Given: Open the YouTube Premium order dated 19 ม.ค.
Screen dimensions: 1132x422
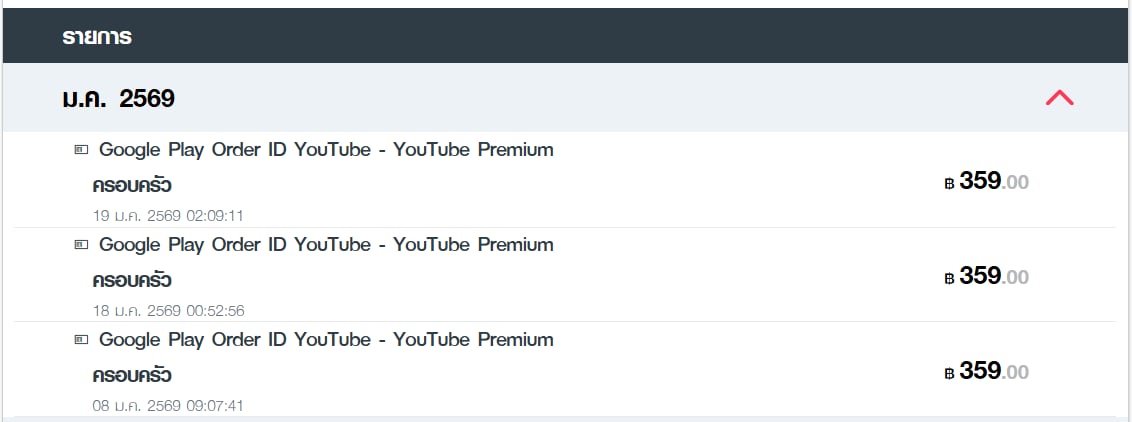Looking at the screenshot, I should 326,150.
